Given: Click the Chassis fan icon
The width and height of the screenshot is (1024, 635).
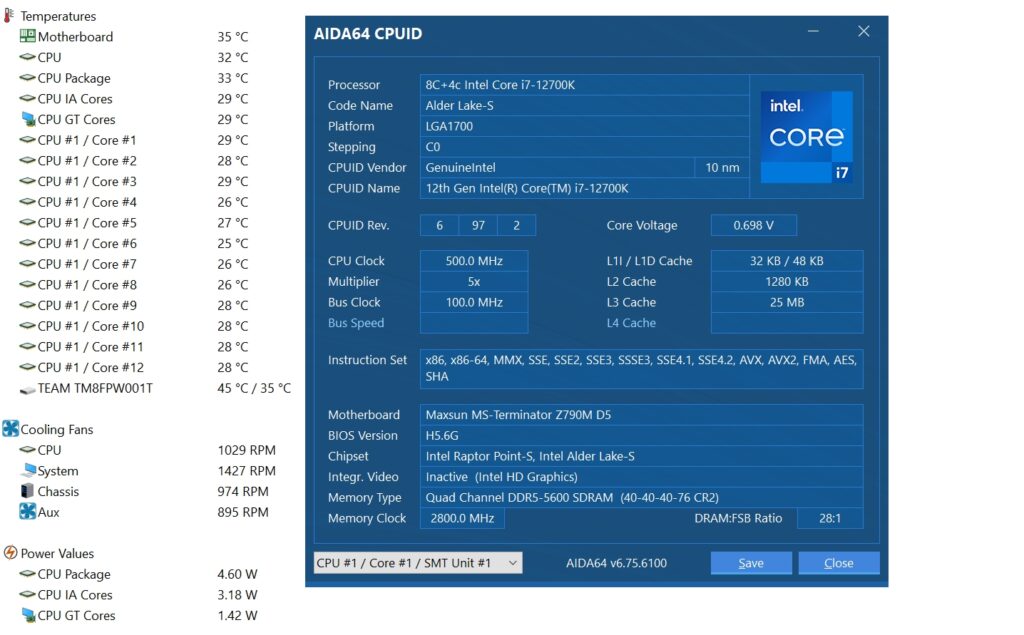Looking at the screenshot, I should click(28, 491).
